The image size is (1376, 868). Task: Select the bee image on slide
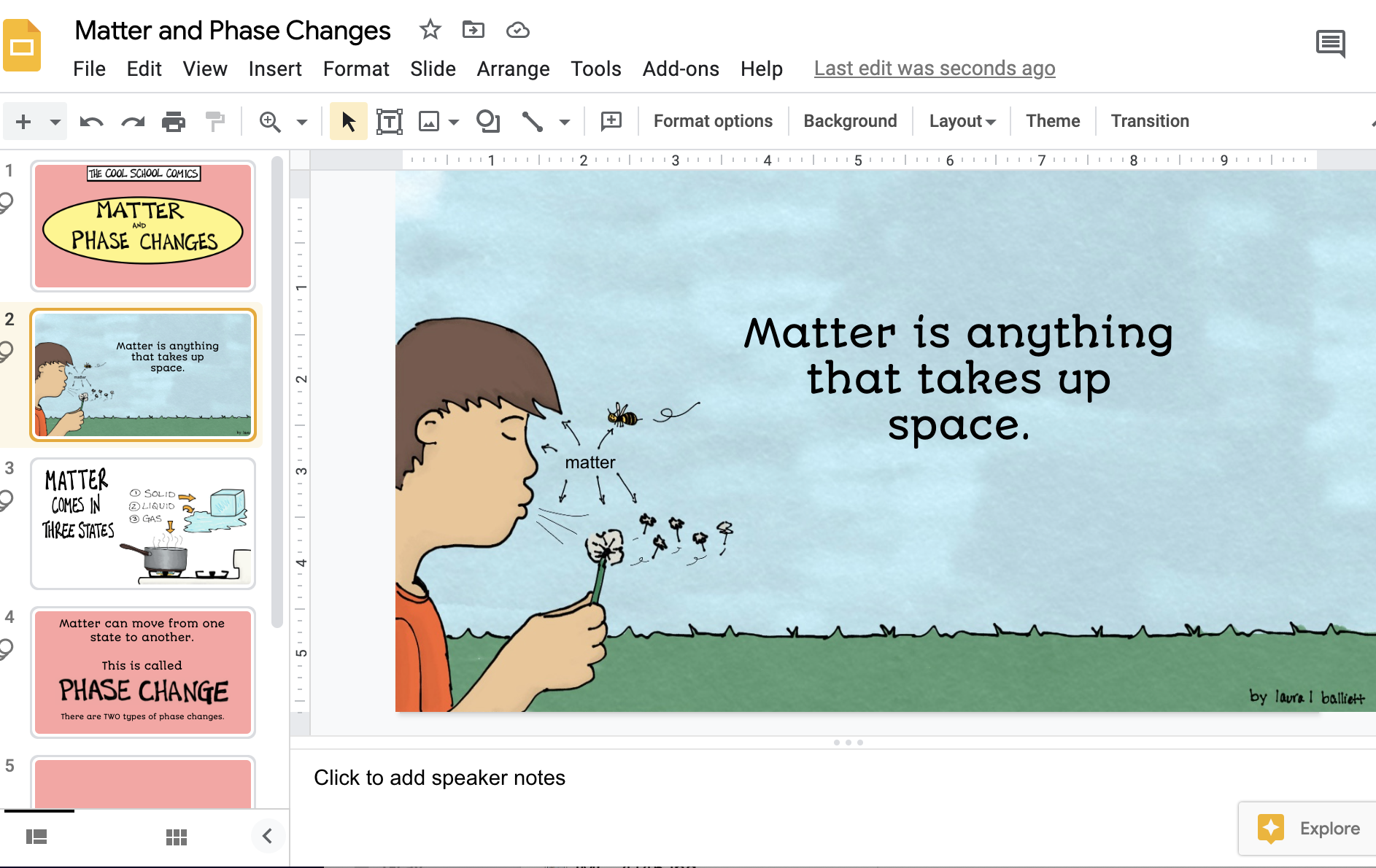tap(623, 416)
